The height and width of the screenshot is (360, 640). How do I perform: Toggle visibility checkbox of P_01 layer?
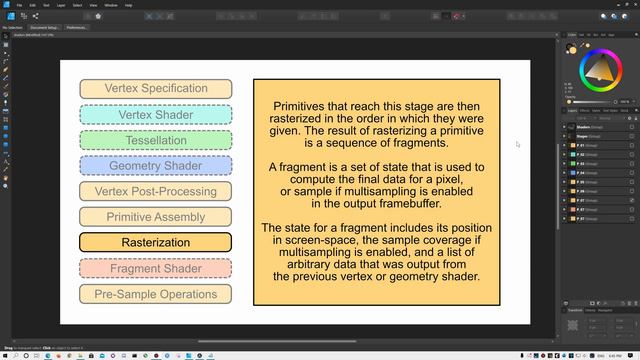point(632,145)
